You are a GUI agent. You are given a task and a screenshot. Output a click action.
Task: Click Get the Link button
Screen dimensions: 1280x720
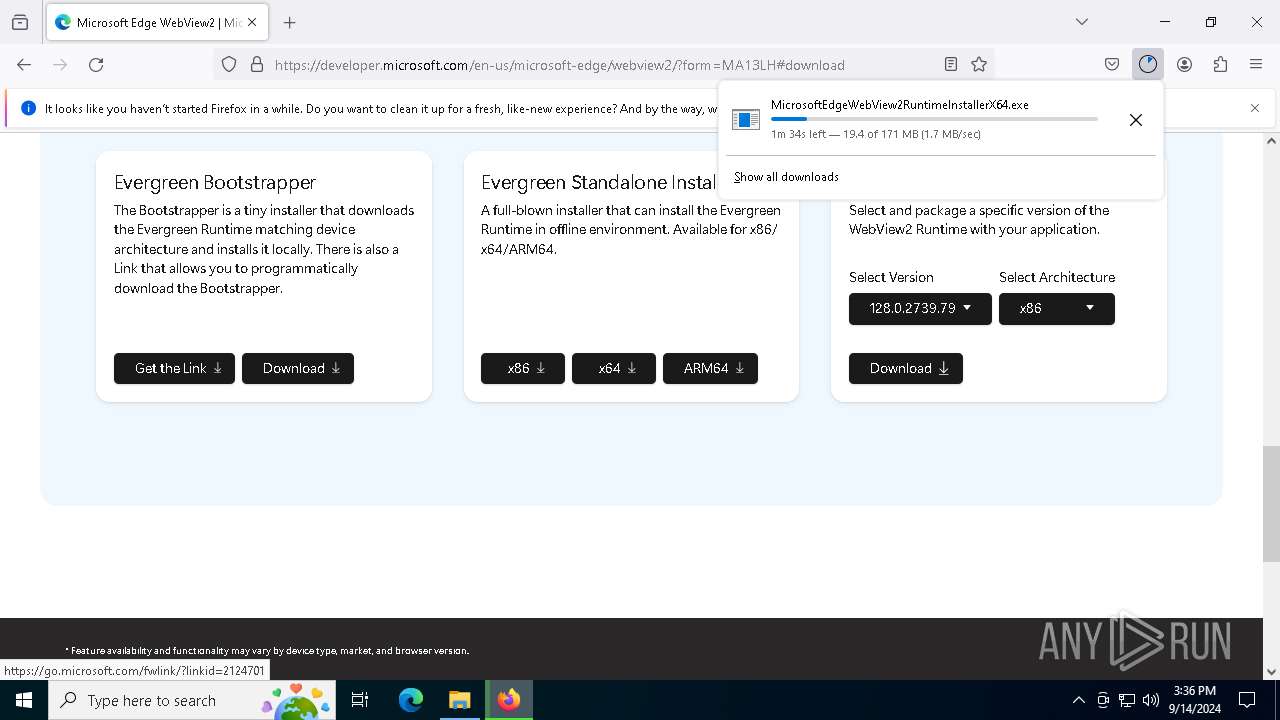click(x=175, y=368)
